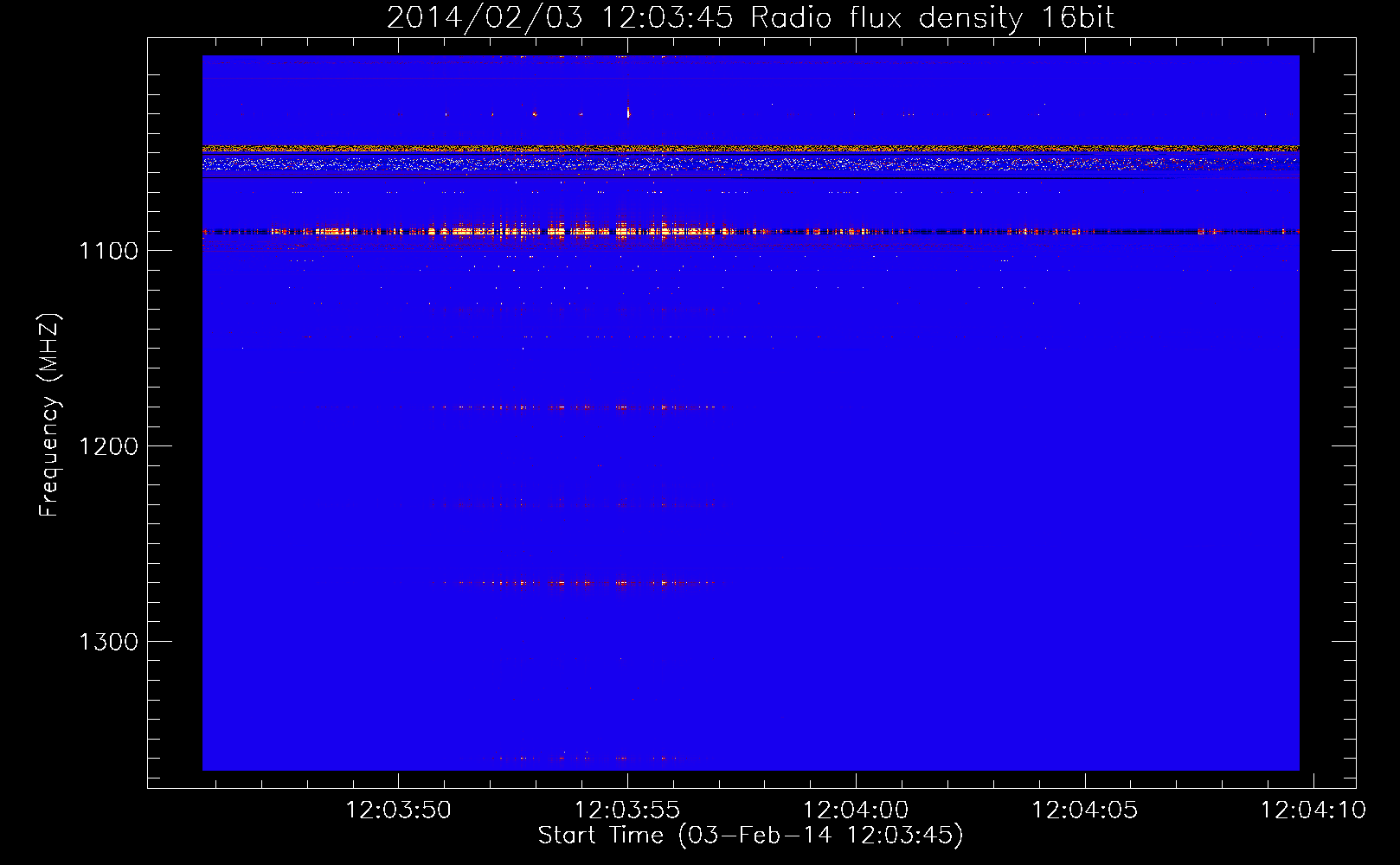Click the "1300" frequency tick label
The height and width of the screenshot is (865, 1400).
[x=108, y=642]
